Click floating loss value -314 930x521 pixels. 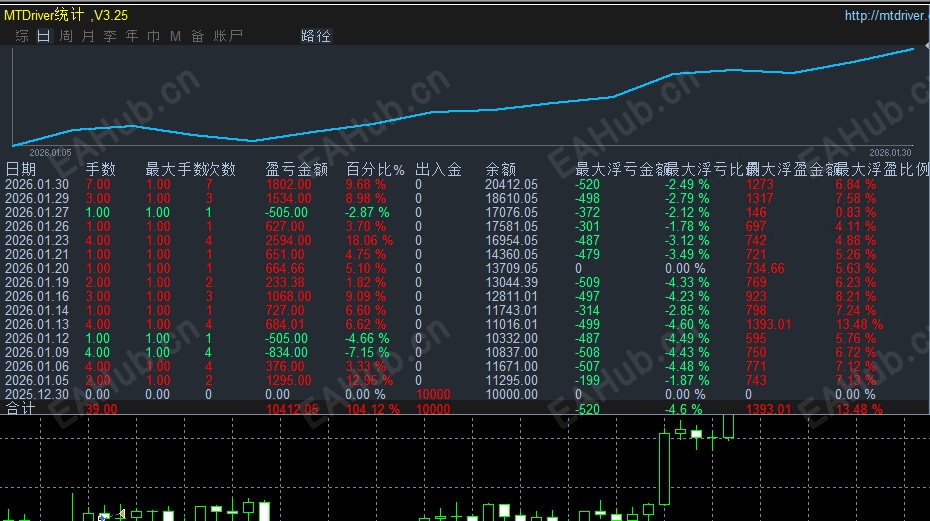click(587, 310)
